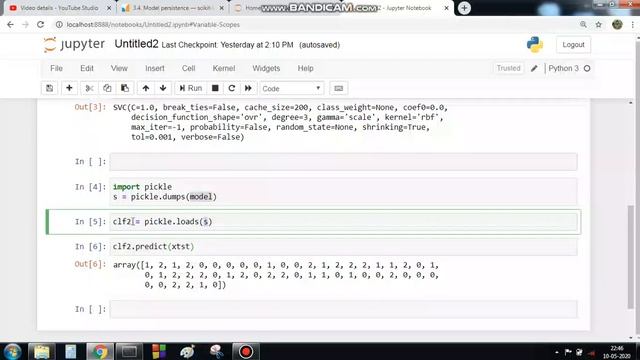Switch to Model persistence scikit-learn tab
This screenshot has width=640, height=360.
click(173, 8)
